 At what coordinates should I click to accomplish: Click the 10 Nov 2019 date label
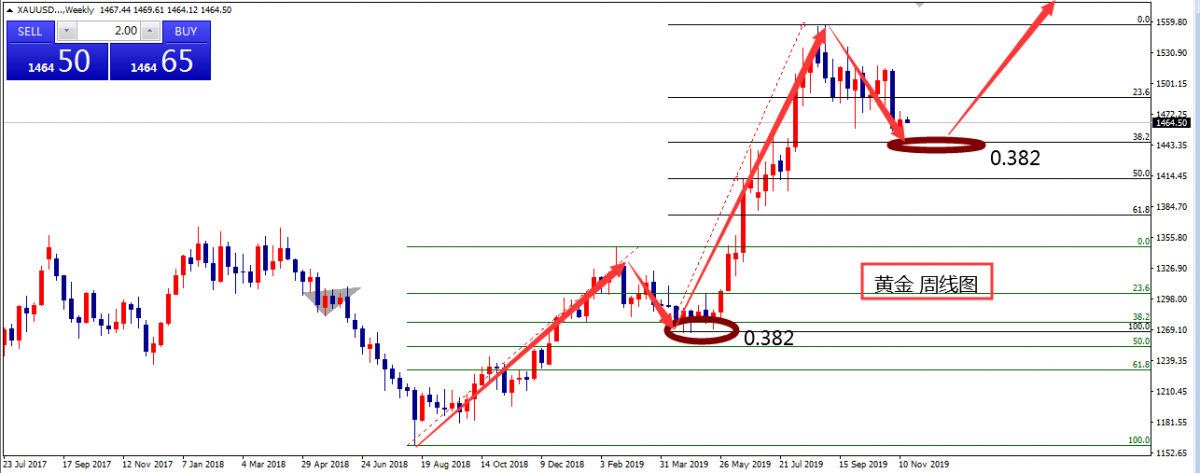point(923,465)
